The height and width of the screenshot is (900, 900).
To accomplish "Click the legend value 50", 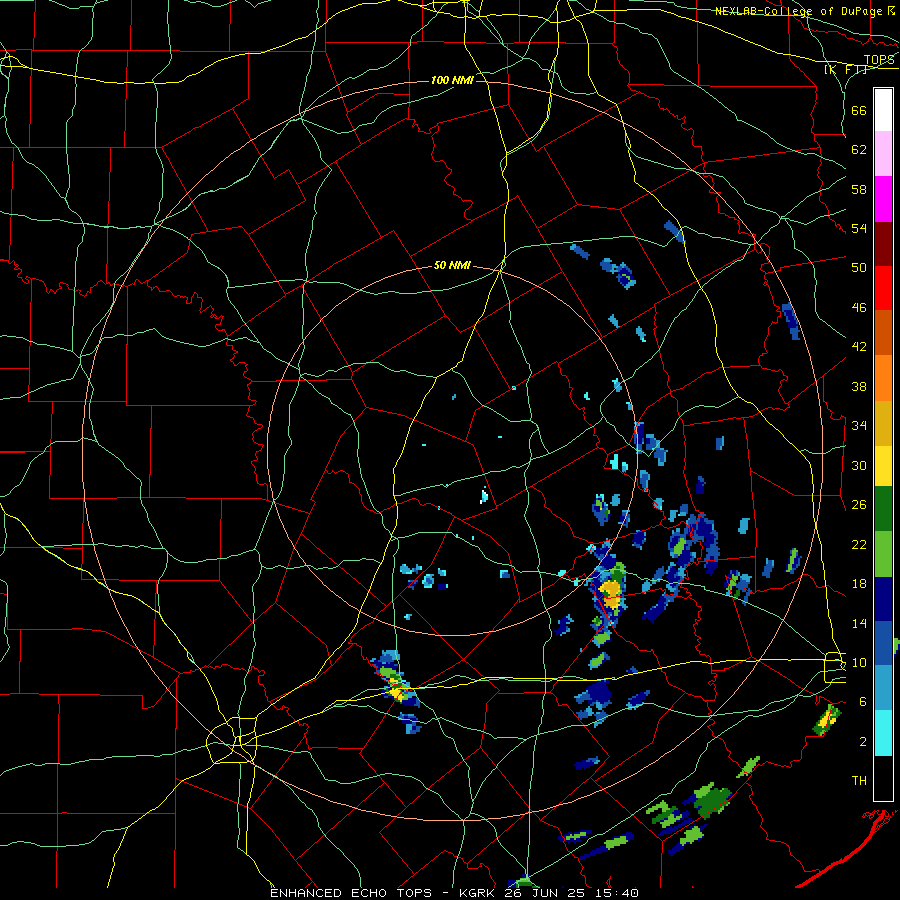I will 859,268.
